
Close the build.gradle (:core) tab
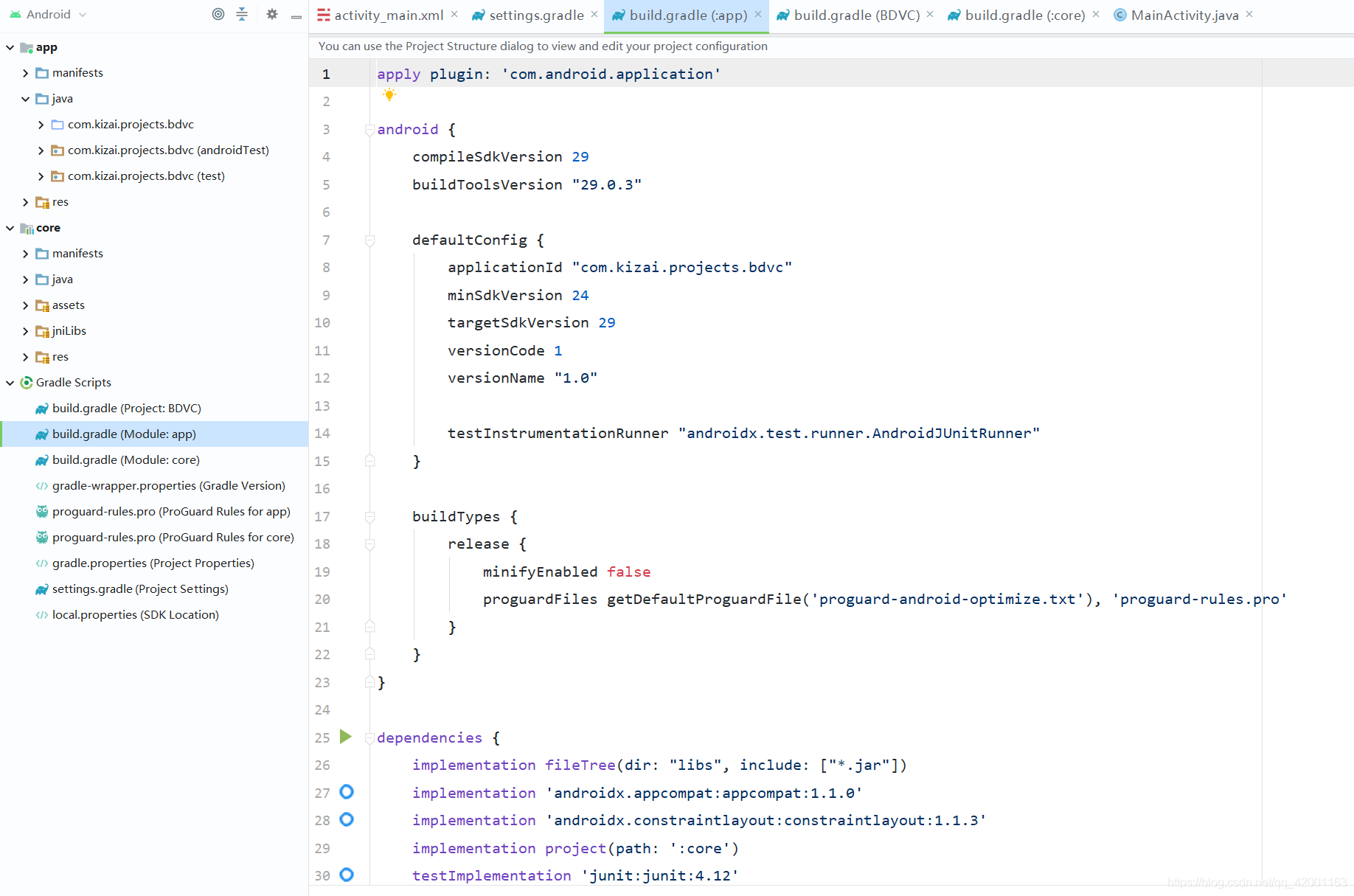[x=1096, y=14]
